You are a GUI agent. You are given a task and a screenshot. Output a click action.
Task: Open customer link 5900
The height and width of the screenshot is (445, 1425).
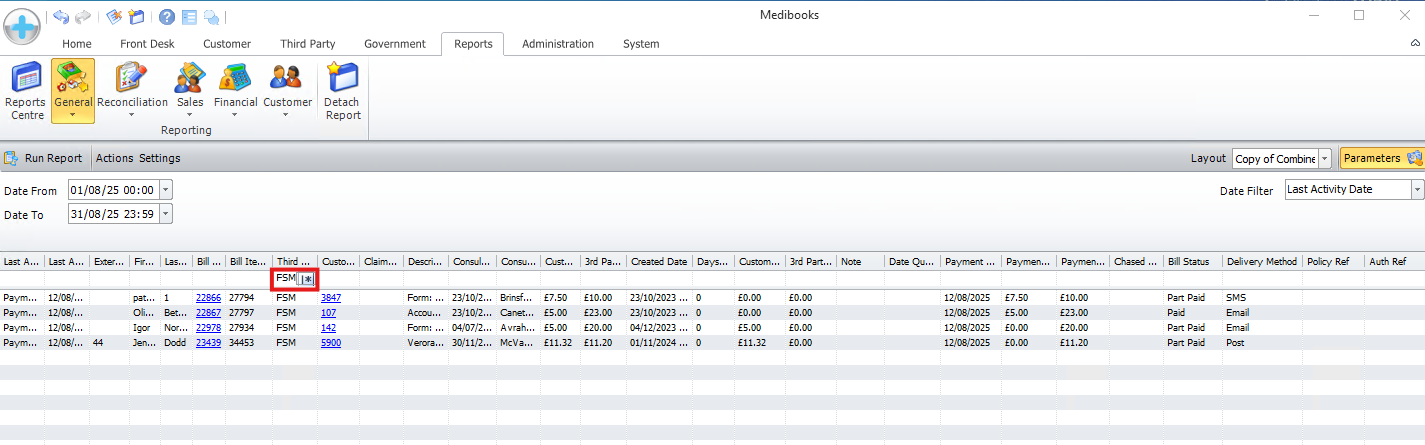[331, 342]
